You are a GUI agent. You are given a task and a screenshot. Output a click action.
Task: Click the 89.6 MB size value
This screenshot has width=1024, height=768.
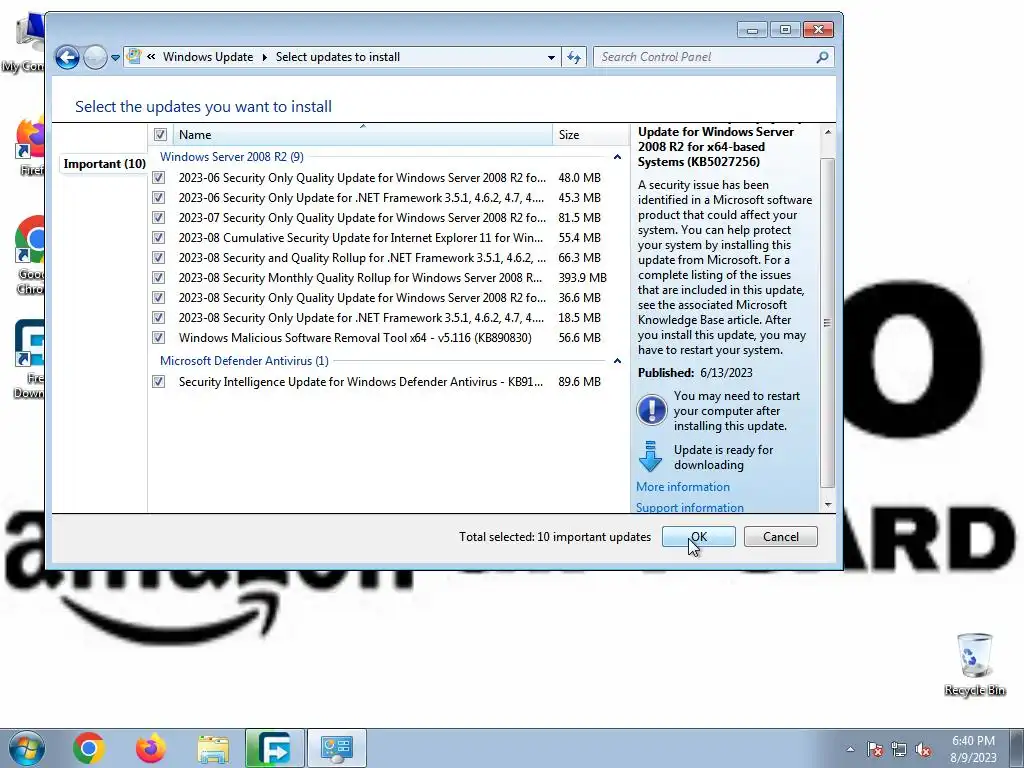tap(579, 381)
